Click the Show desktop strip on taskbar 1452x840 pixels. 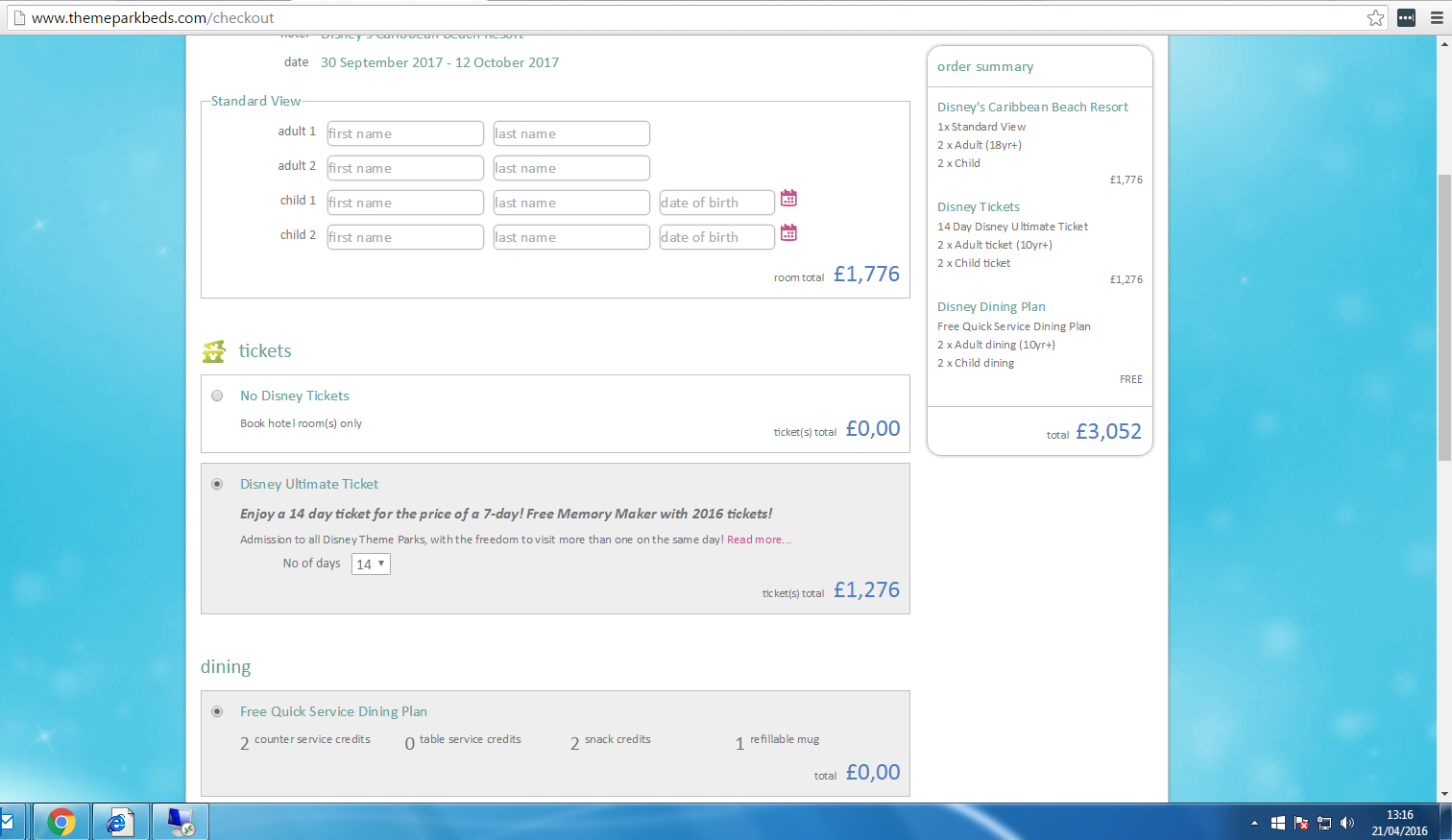click(x=1447, y=822)
